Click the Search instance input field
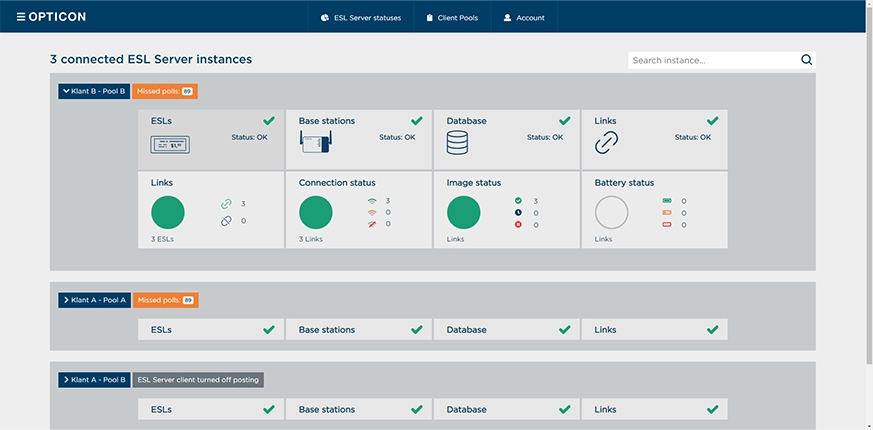Image resolution: width=873 pixels, height=430 pixels. [712, 60]
